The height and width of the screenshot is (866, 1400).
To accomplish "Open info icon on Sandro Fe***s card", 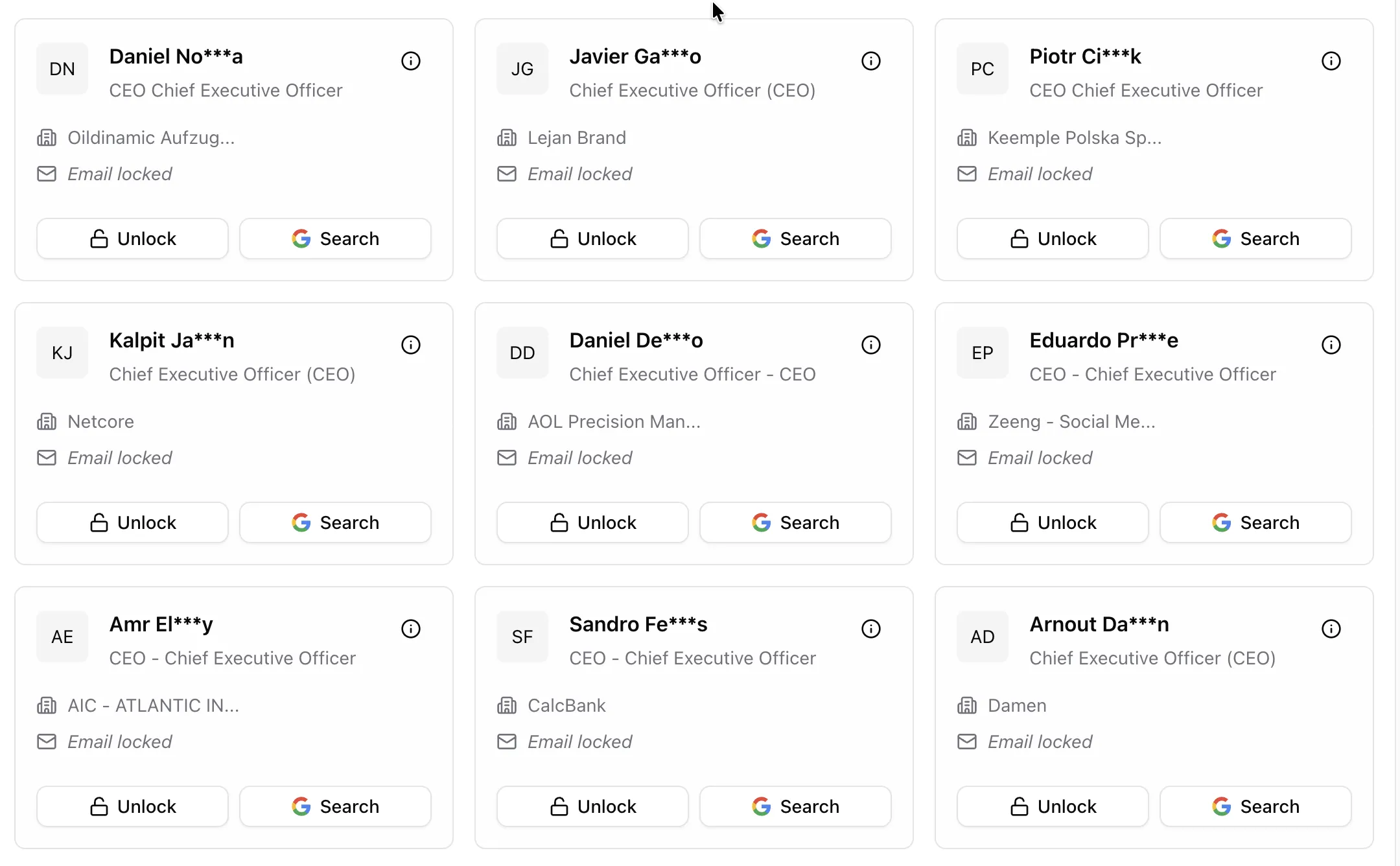I will tap(870, 628).
